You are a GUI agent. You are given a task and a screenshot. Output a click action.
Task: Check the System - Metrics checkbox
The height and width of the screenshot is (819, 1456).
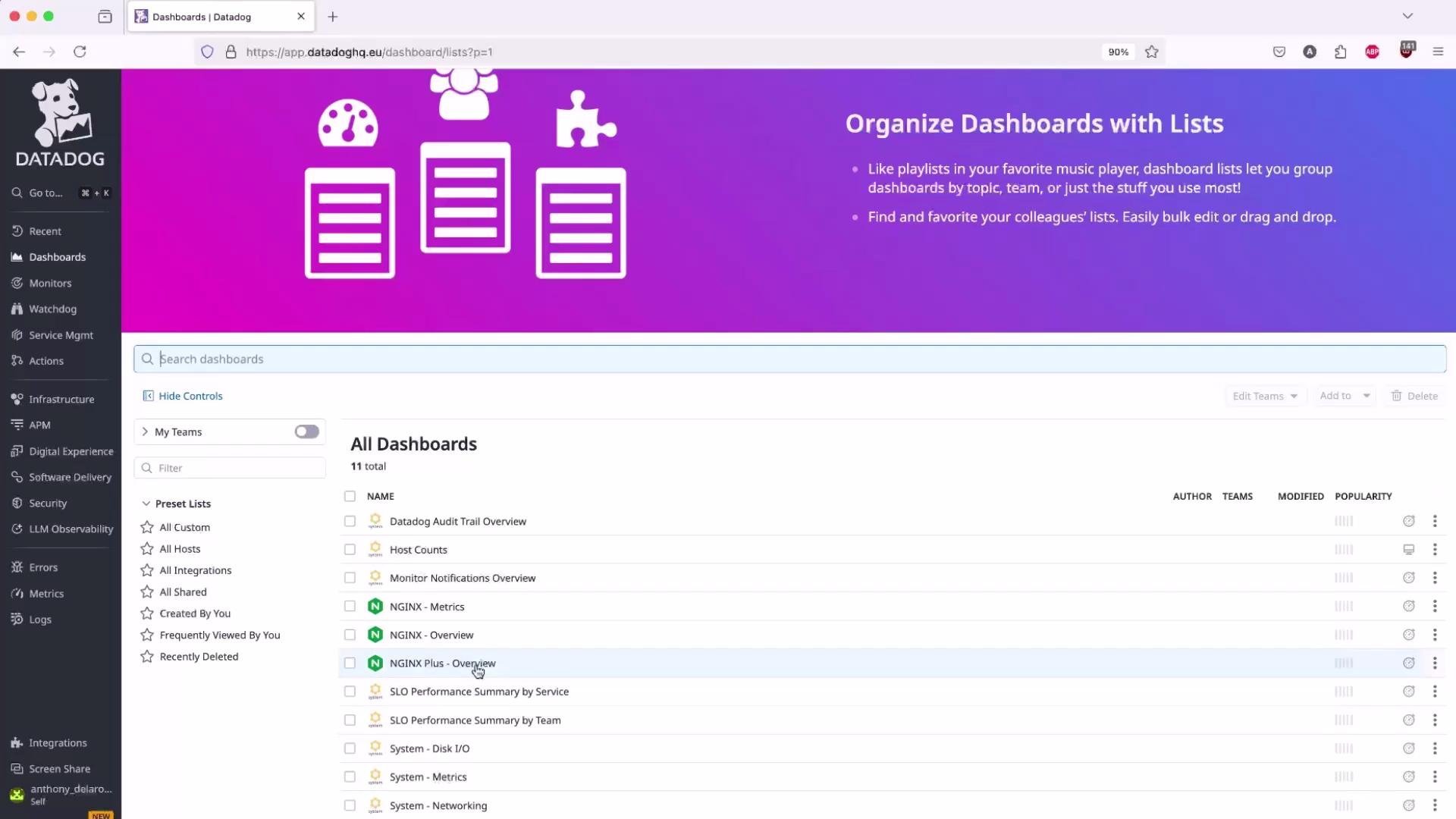coord(350,777)
